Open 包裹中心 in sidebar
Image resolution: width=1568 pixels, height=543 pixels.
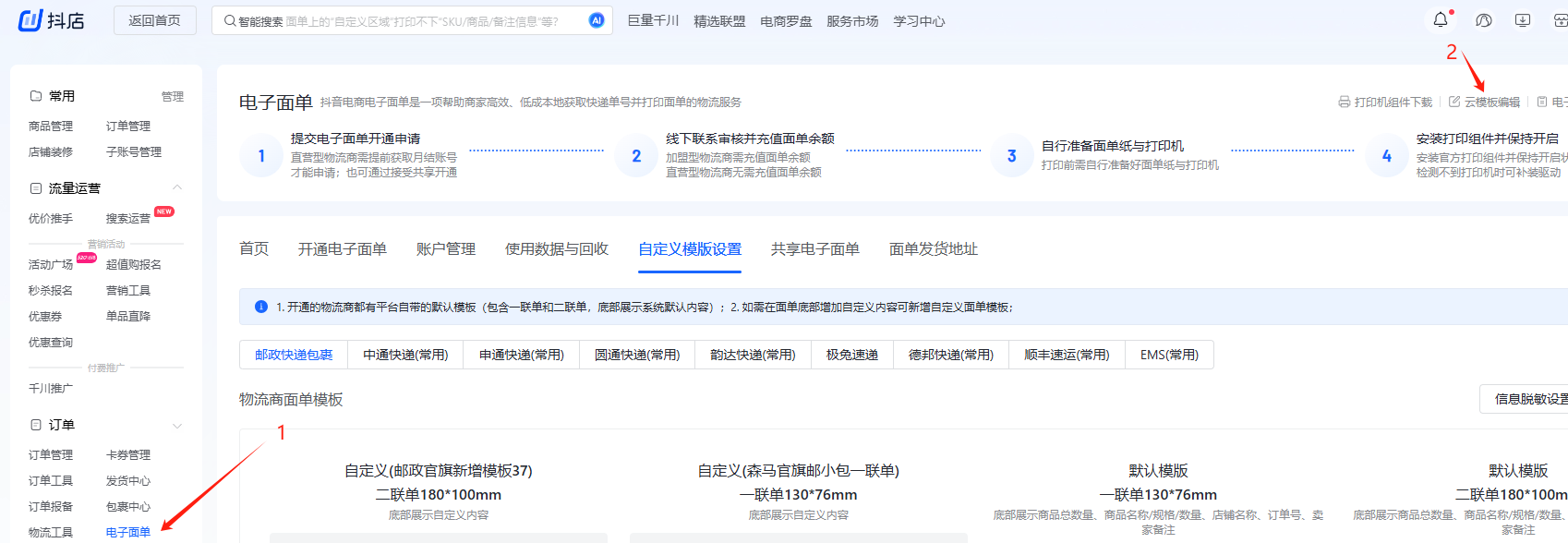coord(128,506)
